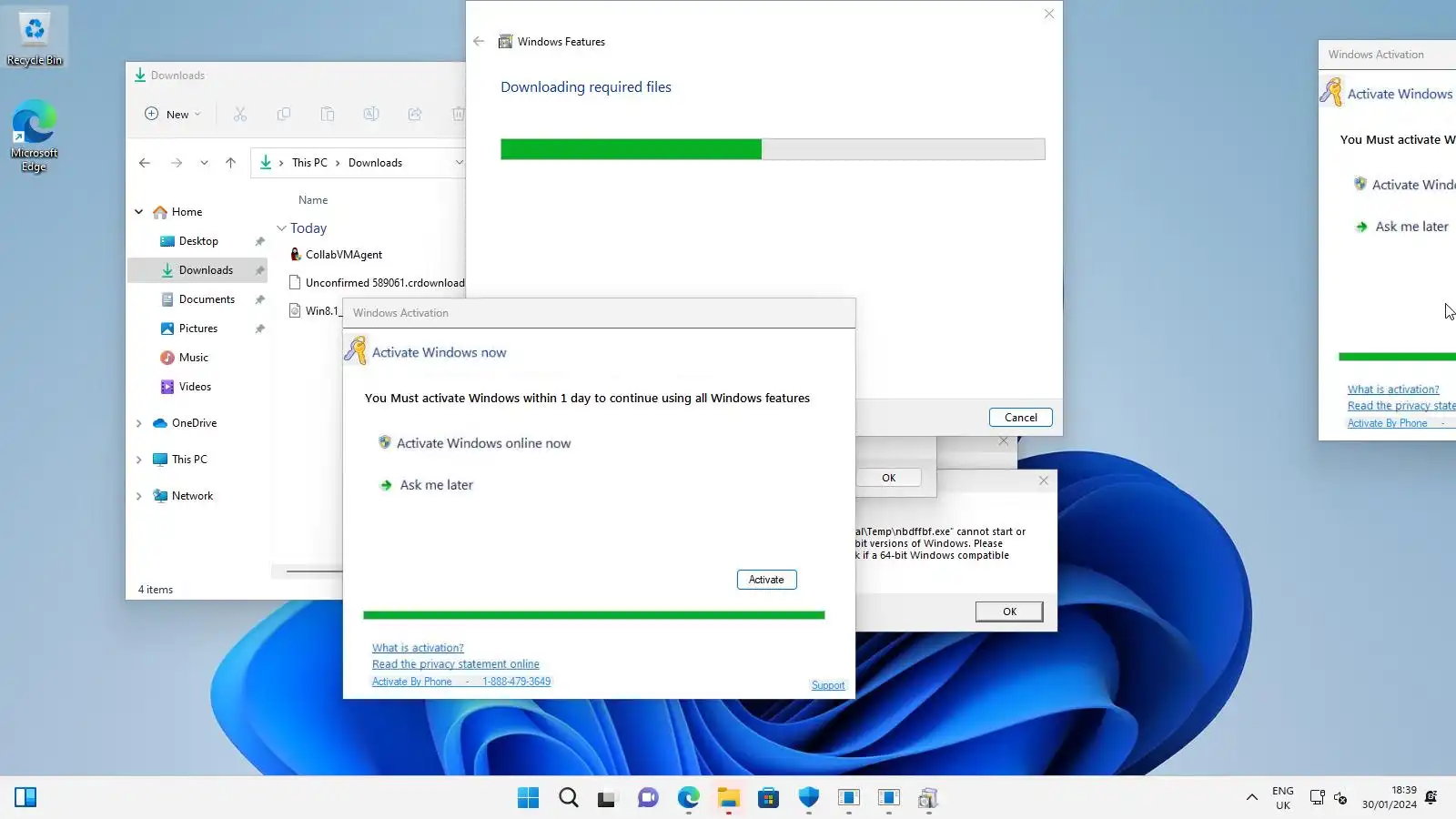The width and height of the screenshot is (1456, 819).
Task: Open taskbar Search magnifier
Action: point(569,798)
